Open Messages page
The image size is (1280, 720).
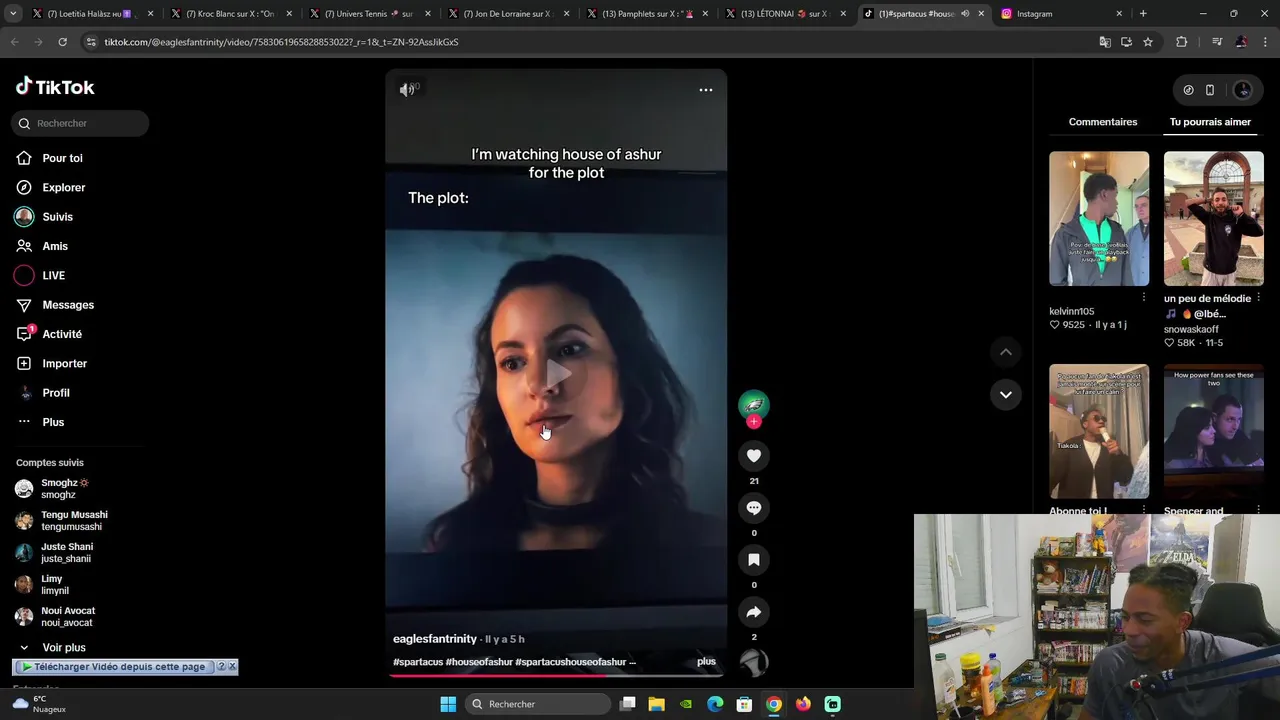[x=68, y=305]
